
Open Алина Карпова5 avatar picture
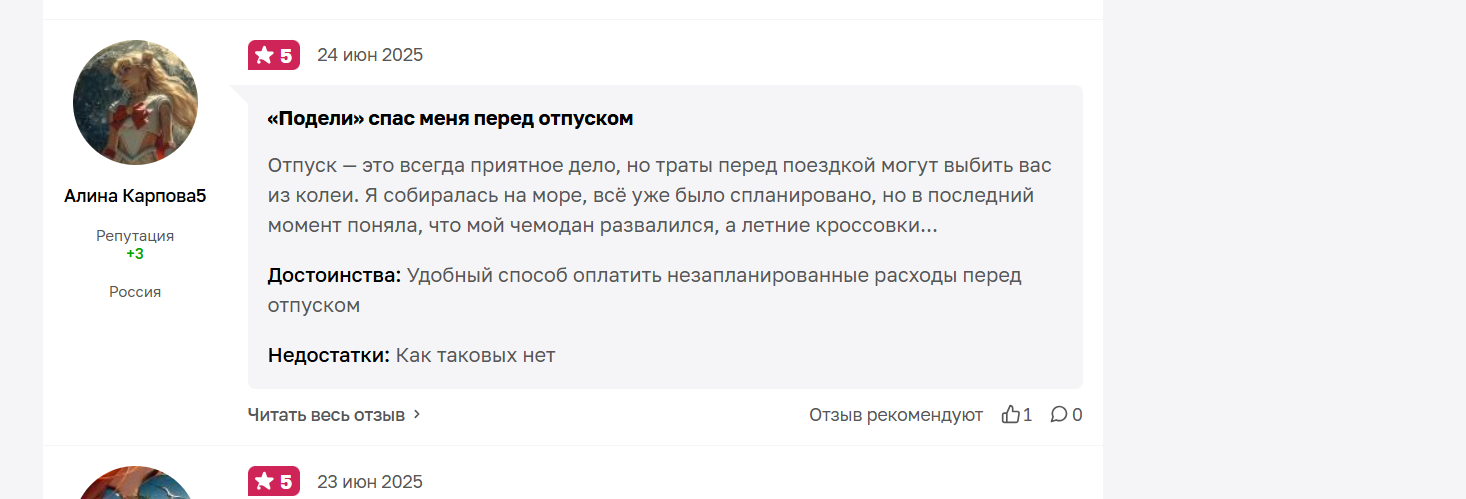click(135, 102)
